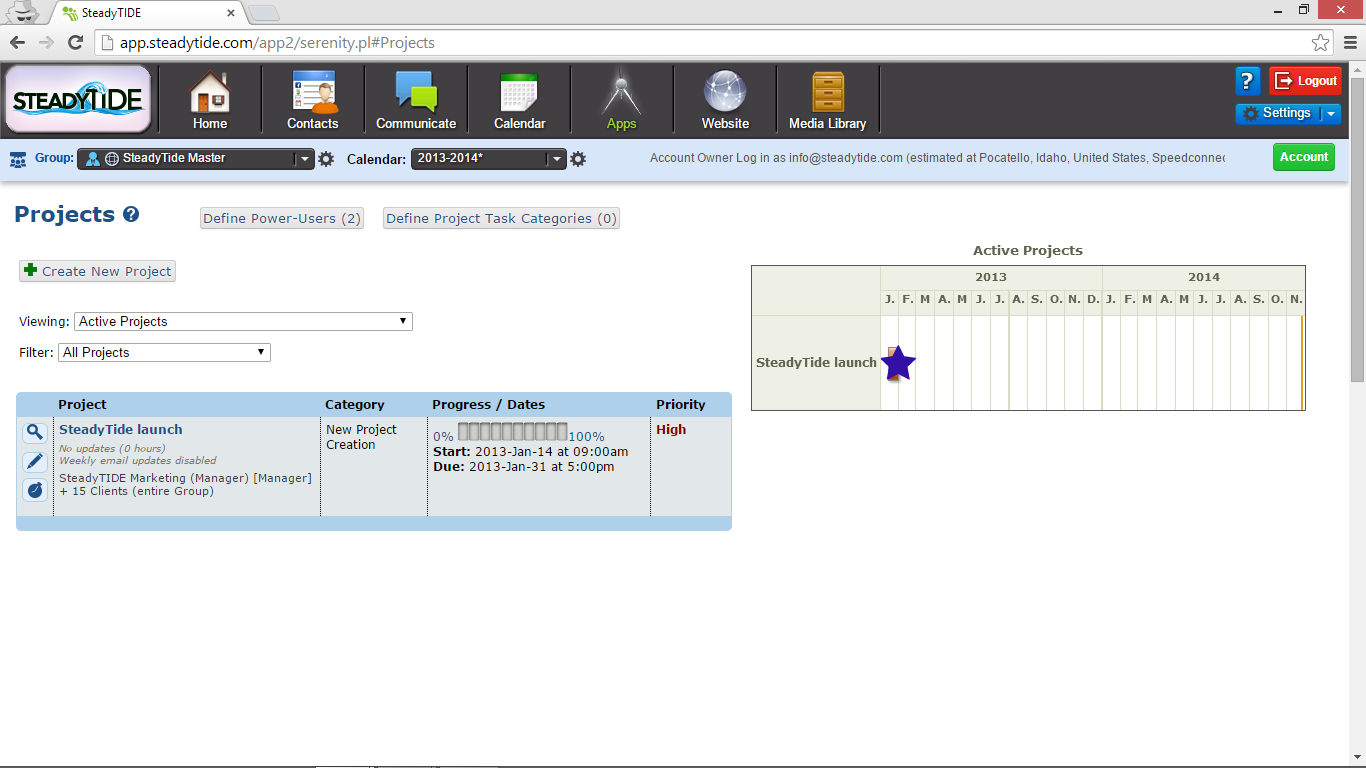This screenshot has height=768, width=1366.
Task: Click the 2014 year header in the chart
Action: pos(1204,277)
